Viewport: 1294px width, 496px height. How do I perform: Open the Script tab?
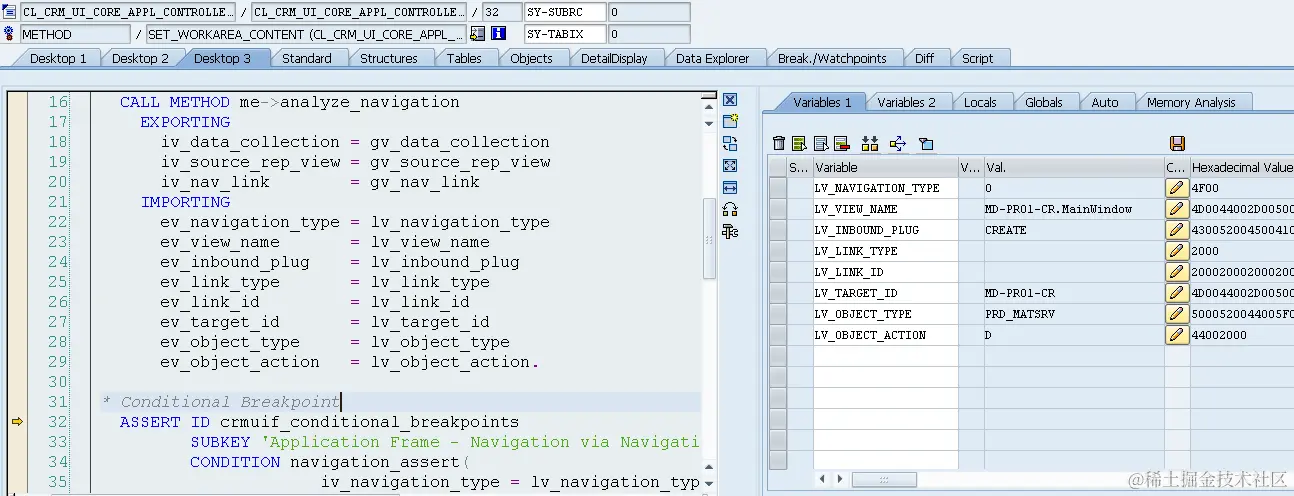point(978,58)
